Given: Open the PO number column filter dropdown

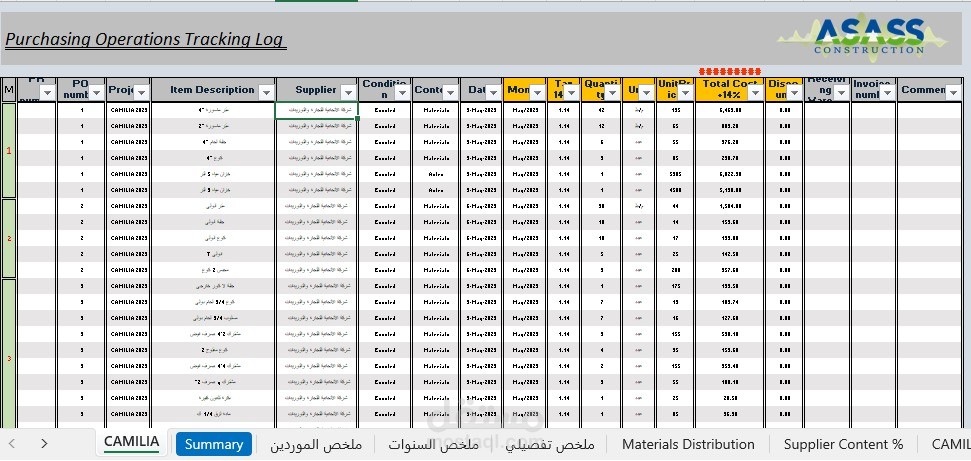Looking at the screenshot, I should coord(97,92).
